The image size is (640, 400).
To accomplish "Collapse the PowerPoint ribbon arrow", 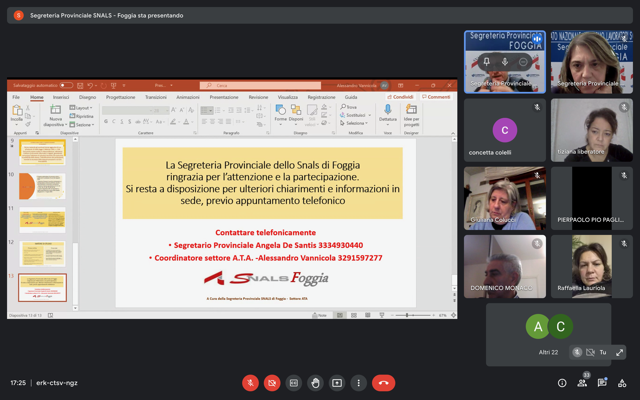I will tap(453, 133).
